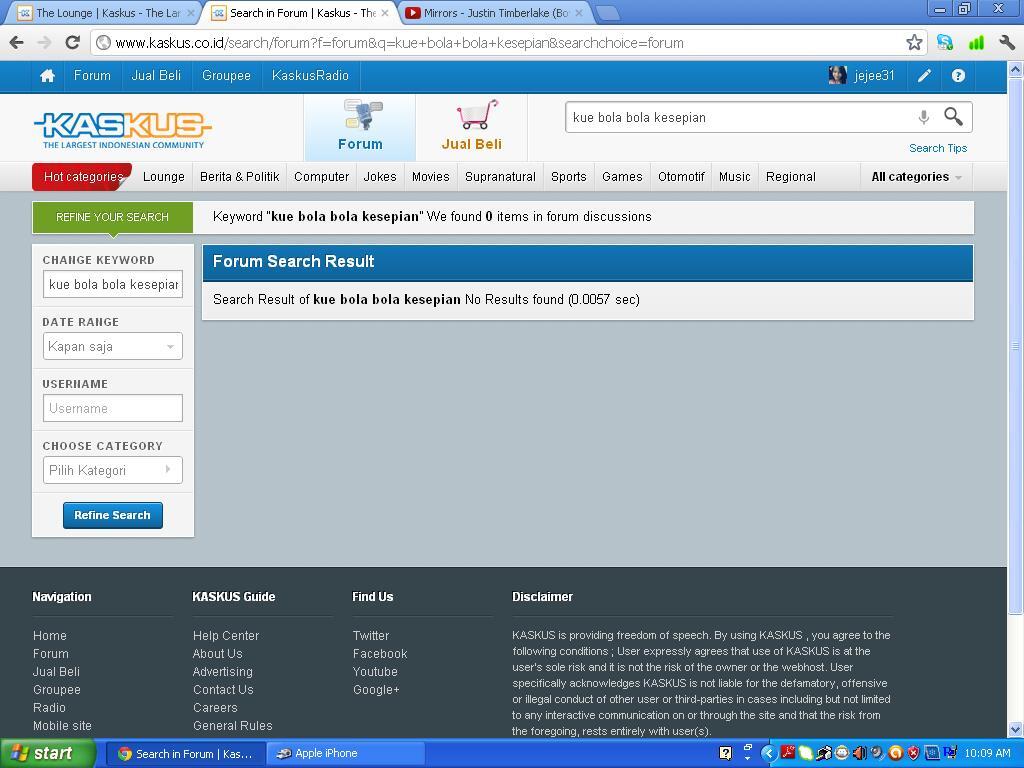Click the red shield security tray icon
Screen dimensions: 1024x768
pyautogui.click(x=913, y=753)
